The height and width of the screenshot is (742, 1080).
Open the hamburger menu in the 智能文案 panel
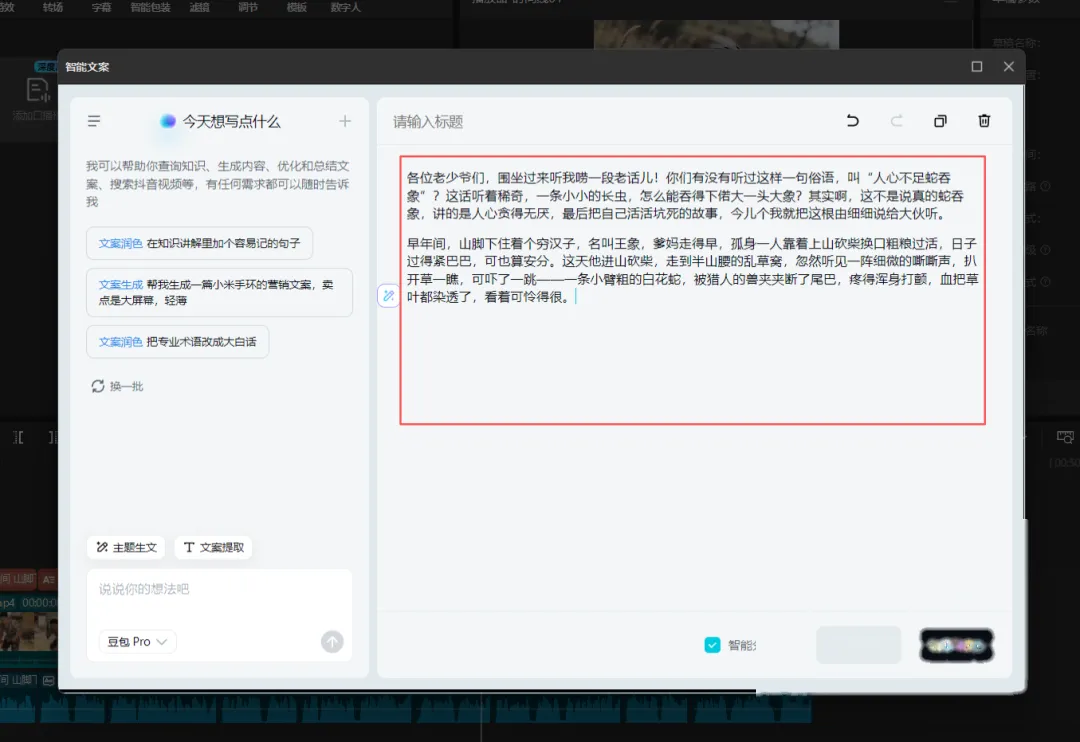(94, 121)
